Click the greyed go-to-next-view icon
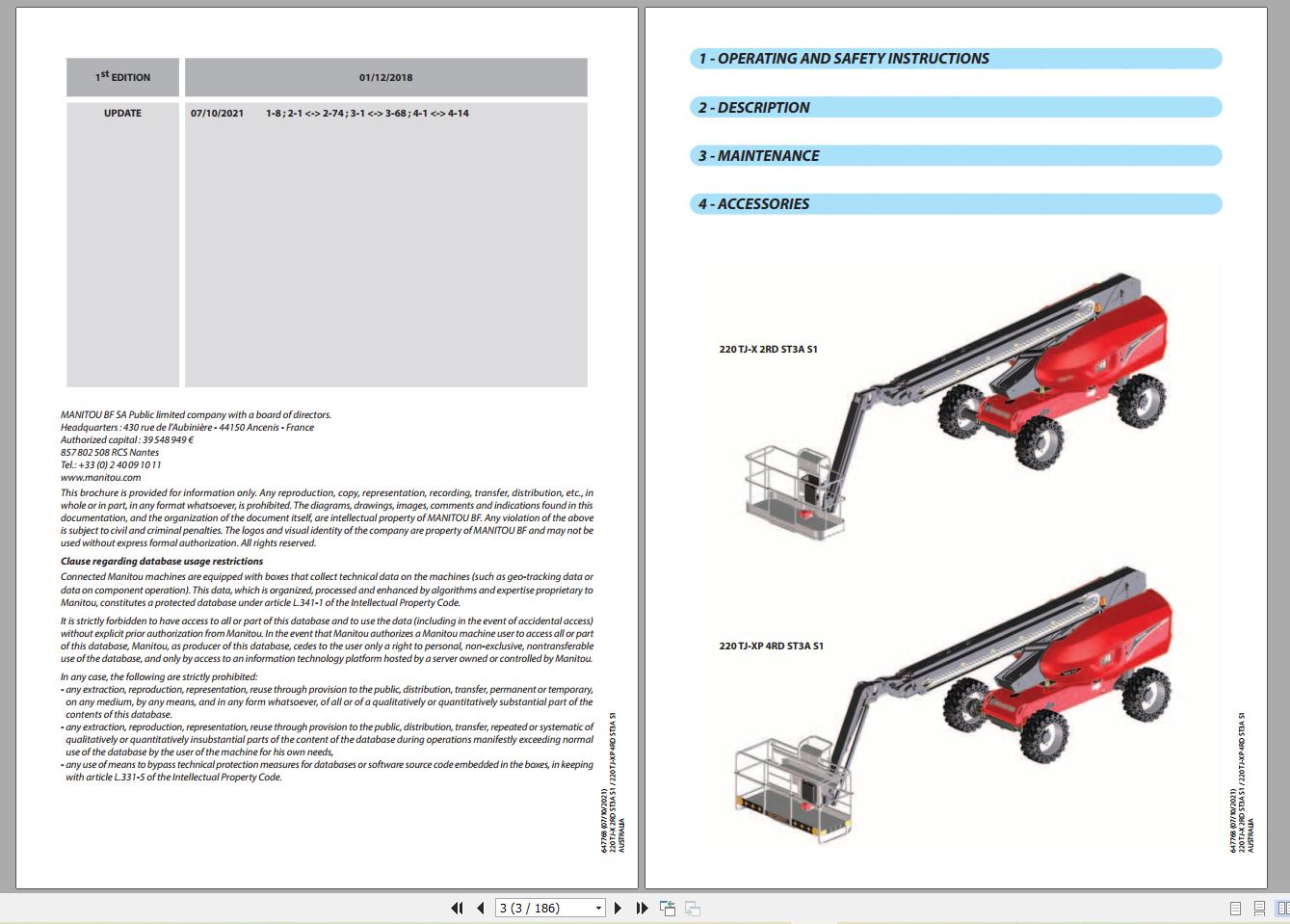Image resolution: width=1290 pixels, height=924 pixels. tap(692, 908)
